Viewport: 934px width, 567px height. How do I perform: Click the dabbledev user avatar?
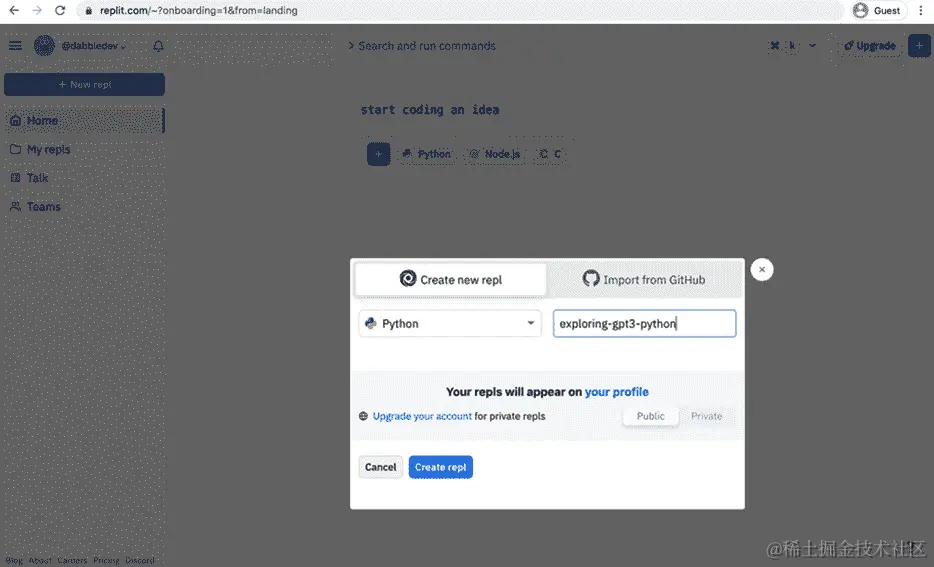44,46
